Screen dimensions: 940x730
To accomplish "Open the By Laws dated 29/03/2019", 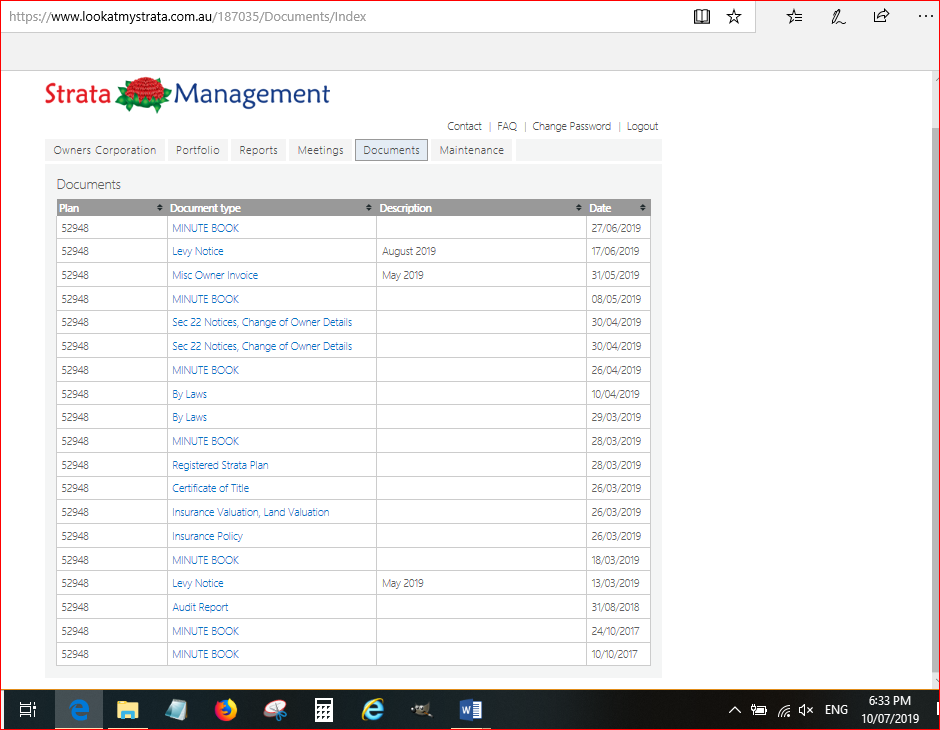I will click(x=189, y=417).
